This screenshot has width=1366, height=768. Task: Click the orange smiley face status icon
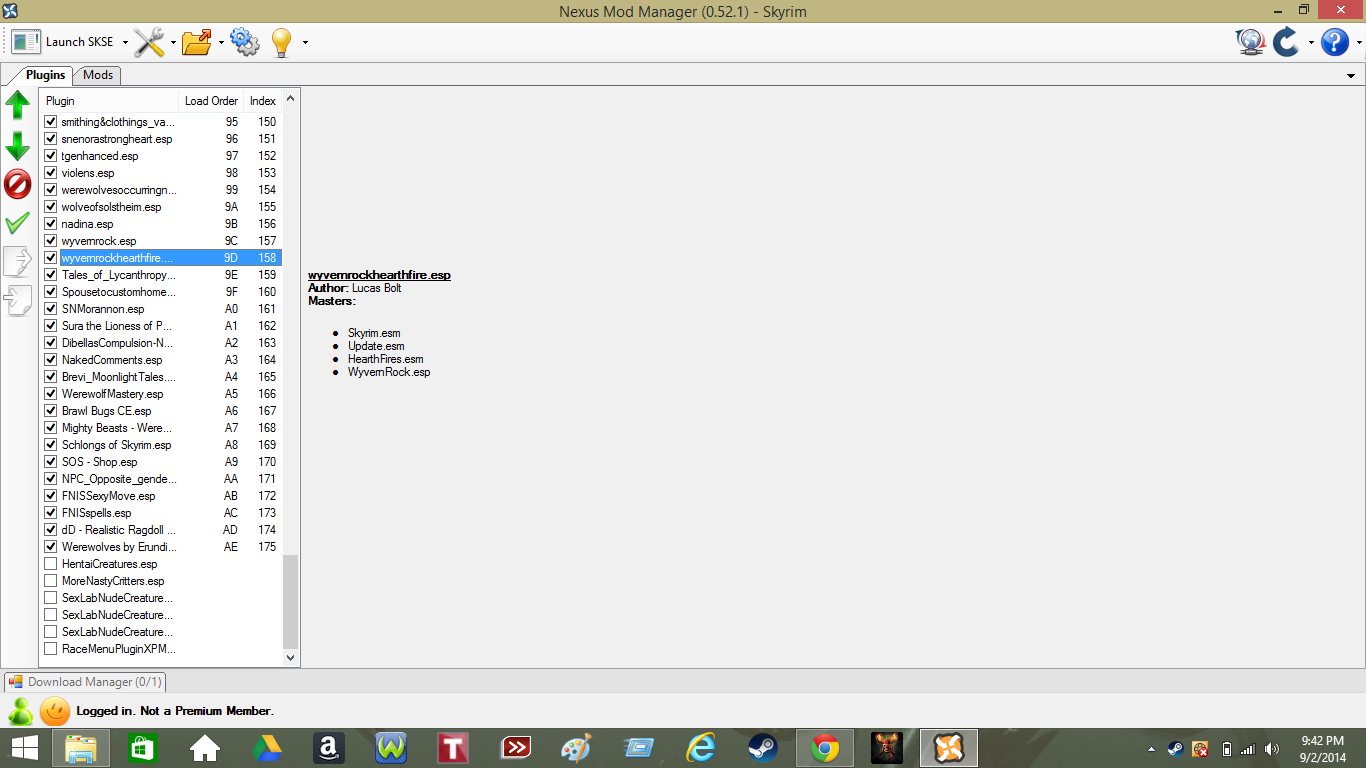(x=55, y=711)
